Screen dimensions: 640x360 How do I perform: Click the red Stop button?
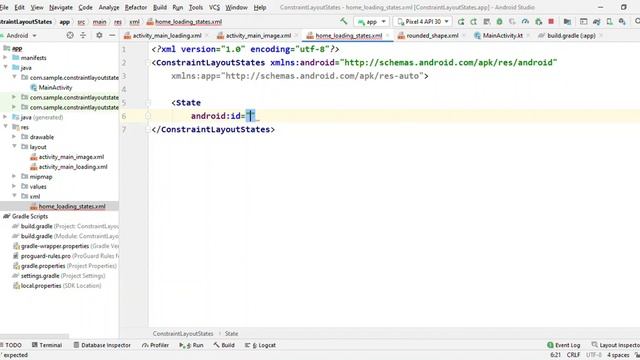click(551, 22)
